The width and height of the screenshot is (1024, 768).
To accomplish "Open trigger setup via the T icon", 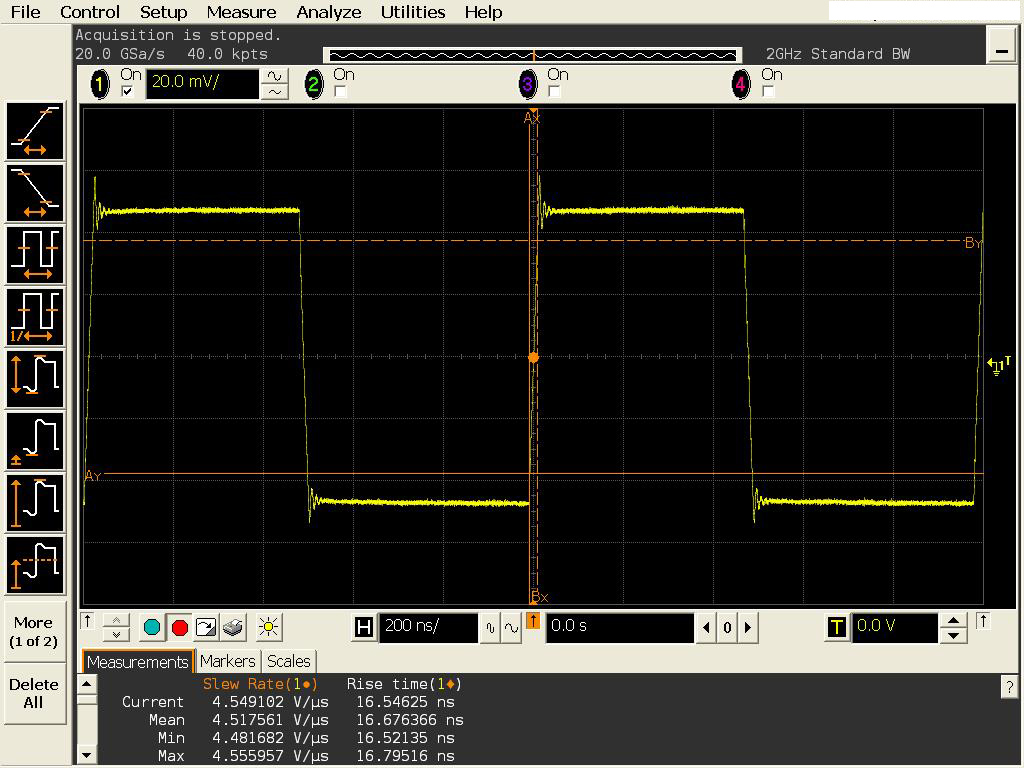I will (x=837, y=628).
